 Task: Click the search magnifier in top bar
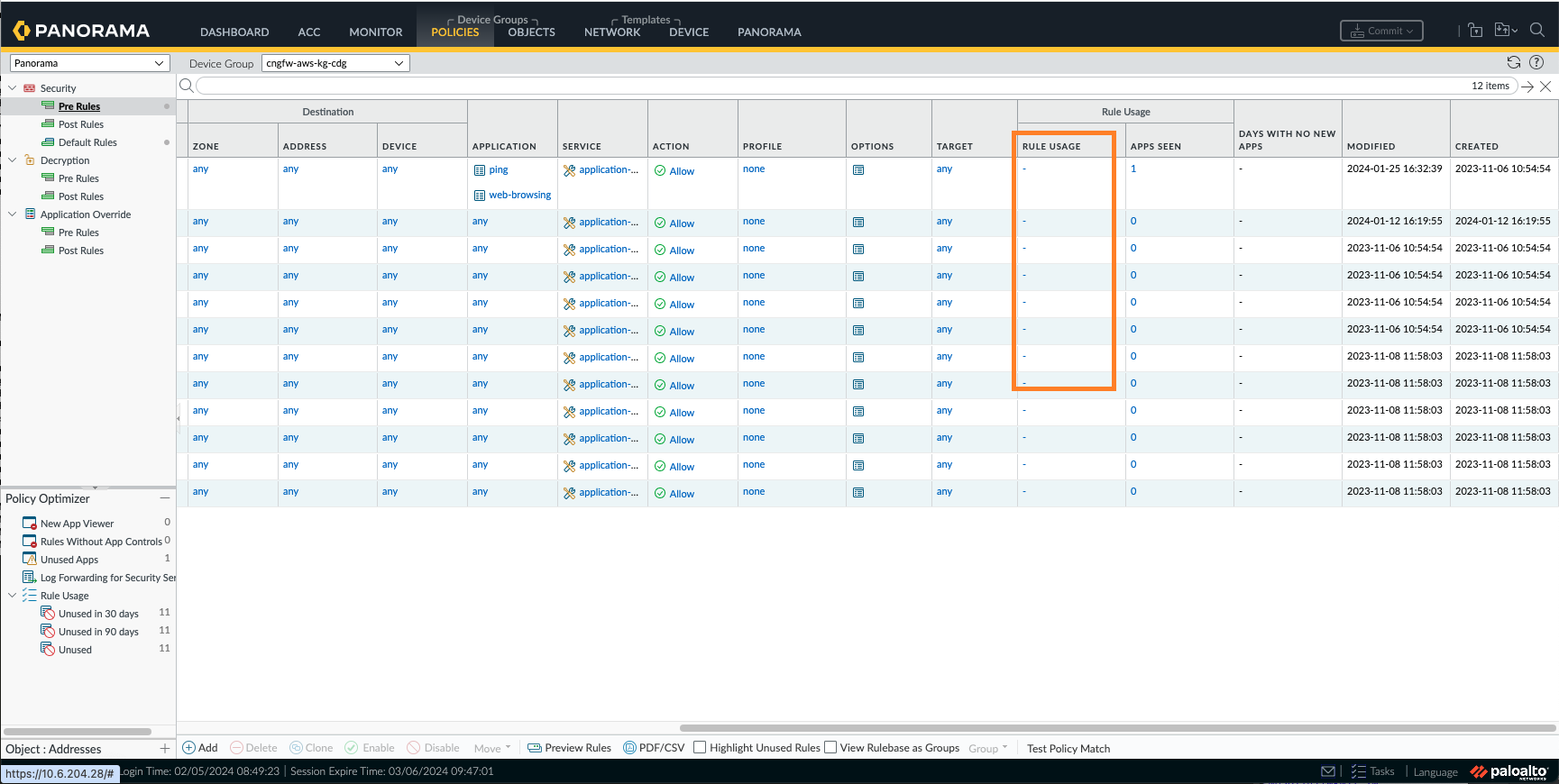[1537, 30]
